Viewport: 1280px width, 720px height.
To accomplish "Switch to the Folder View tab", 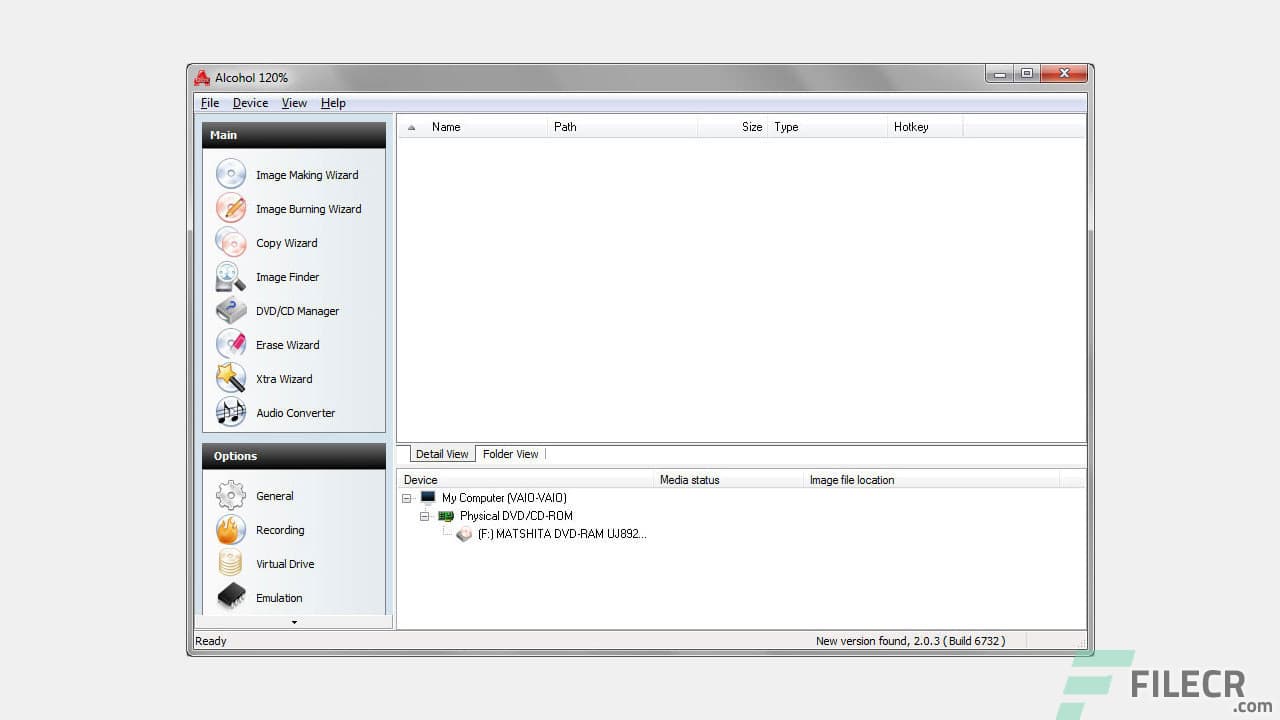I will tap(510, 454).
